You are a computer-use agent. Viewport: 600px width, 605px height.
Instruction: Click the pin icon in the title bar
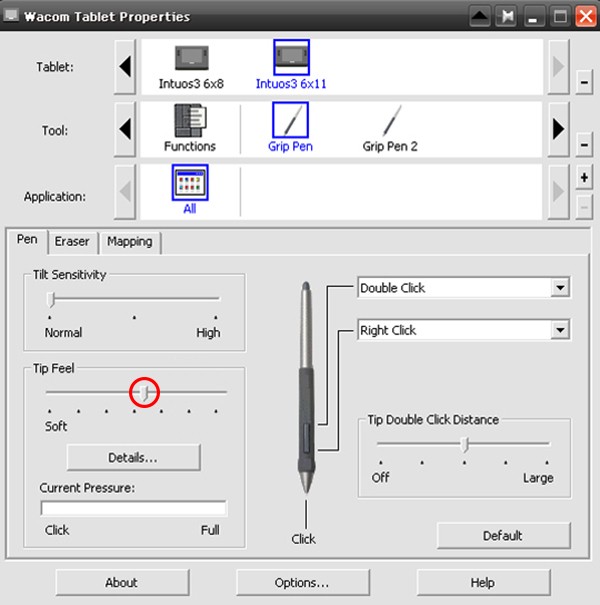pos(506,16)
